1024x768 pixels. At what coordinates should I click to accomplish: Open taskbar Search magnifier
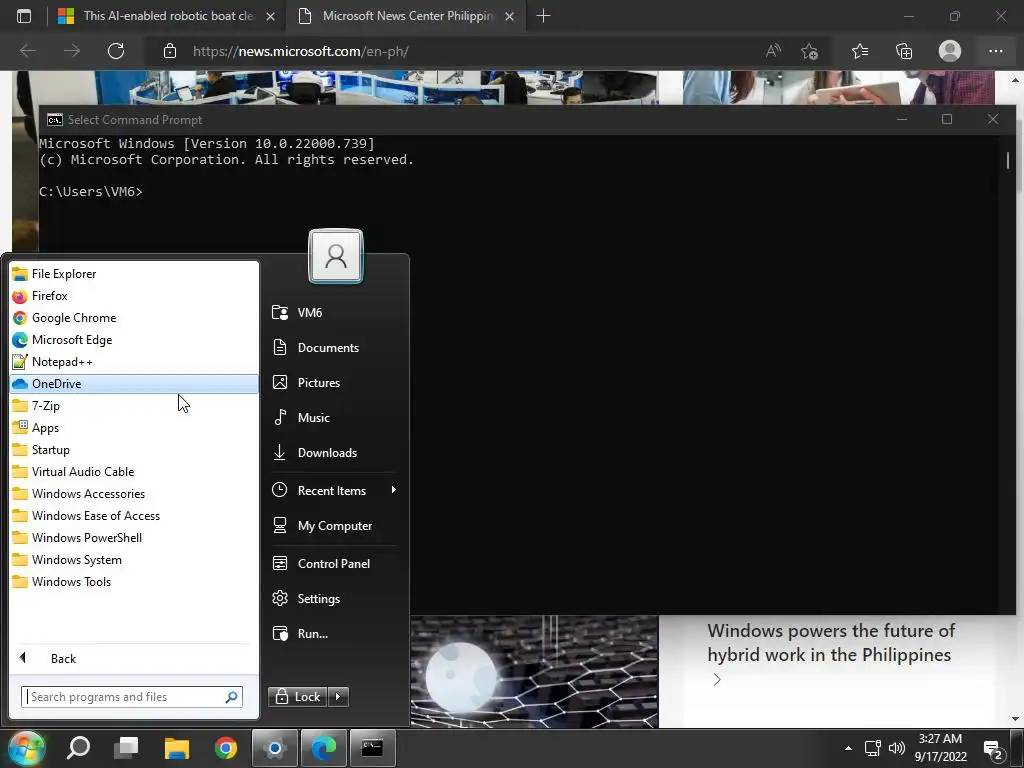pyautogui.click(x=78, y=748)
